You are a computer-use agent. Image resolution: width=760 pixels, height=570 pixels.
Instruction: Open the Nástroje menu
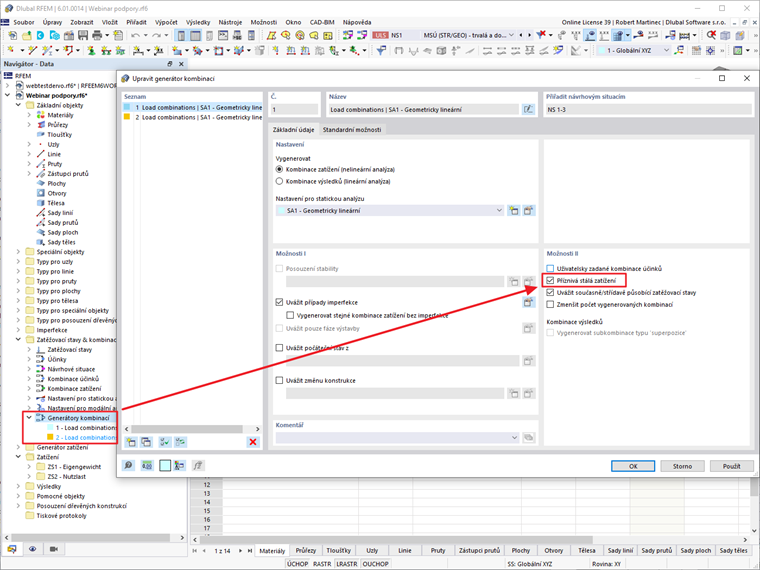[x=230, y=22]
